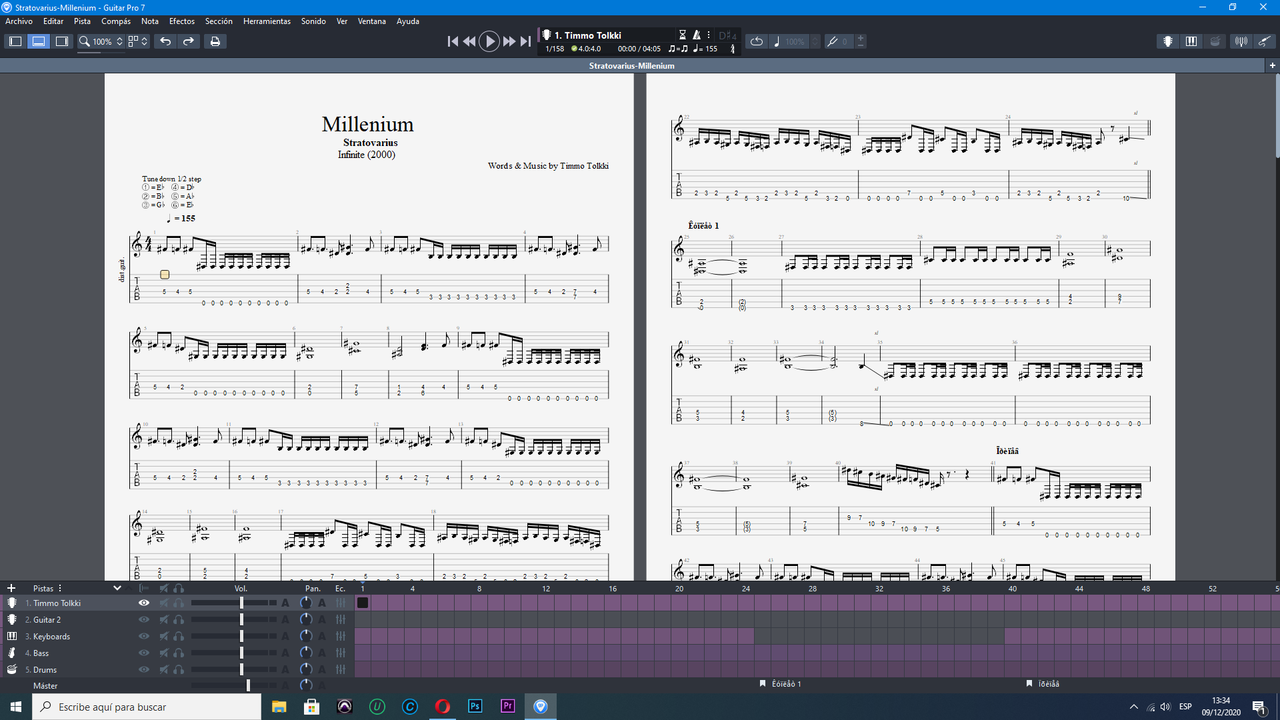This screenshot has width=1280, height=720.
Task: Toggle visibility eye of Timmo Tolkki track
Action: click(x=144, y=603)
